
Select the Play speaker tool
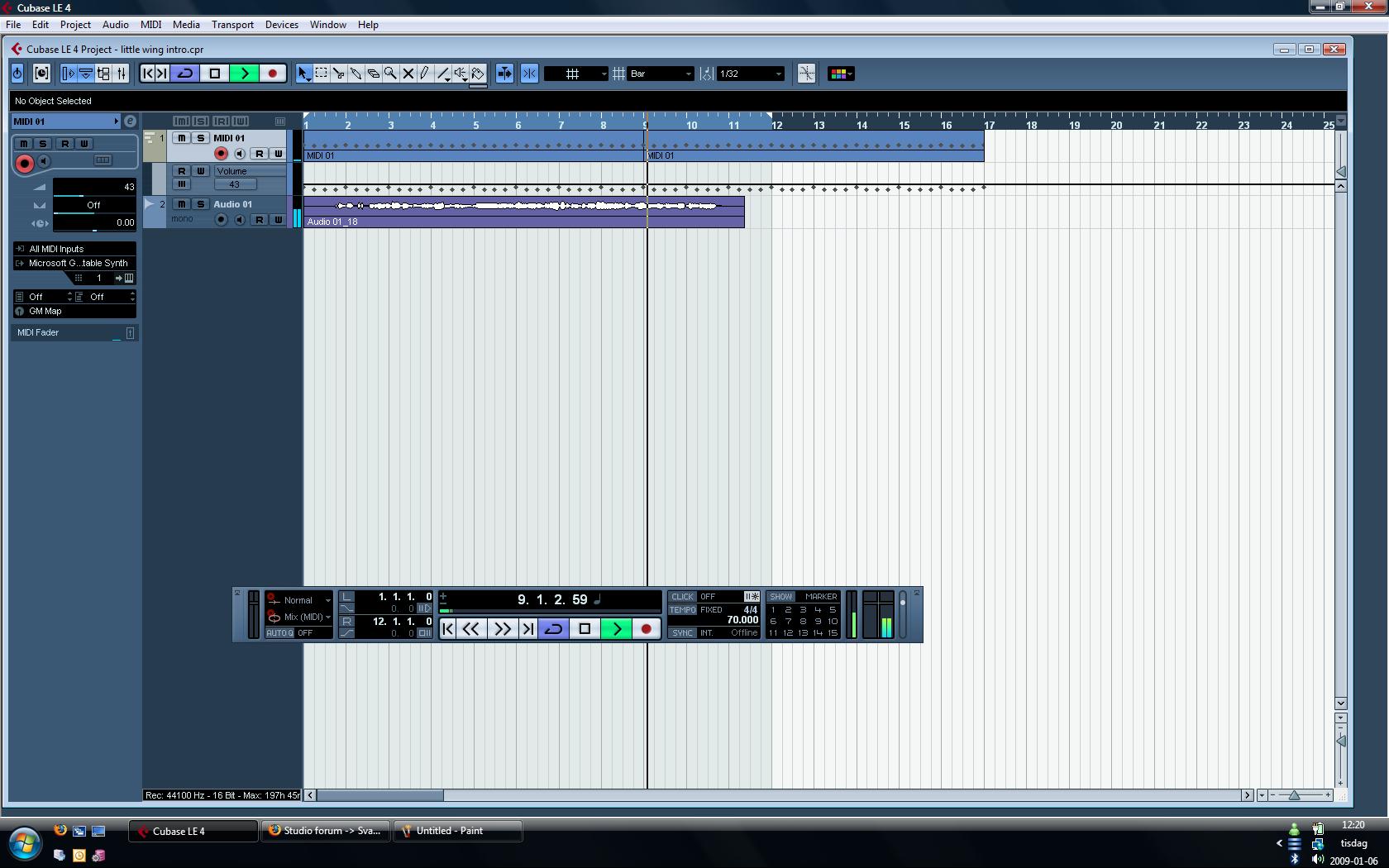coord(461,74)
